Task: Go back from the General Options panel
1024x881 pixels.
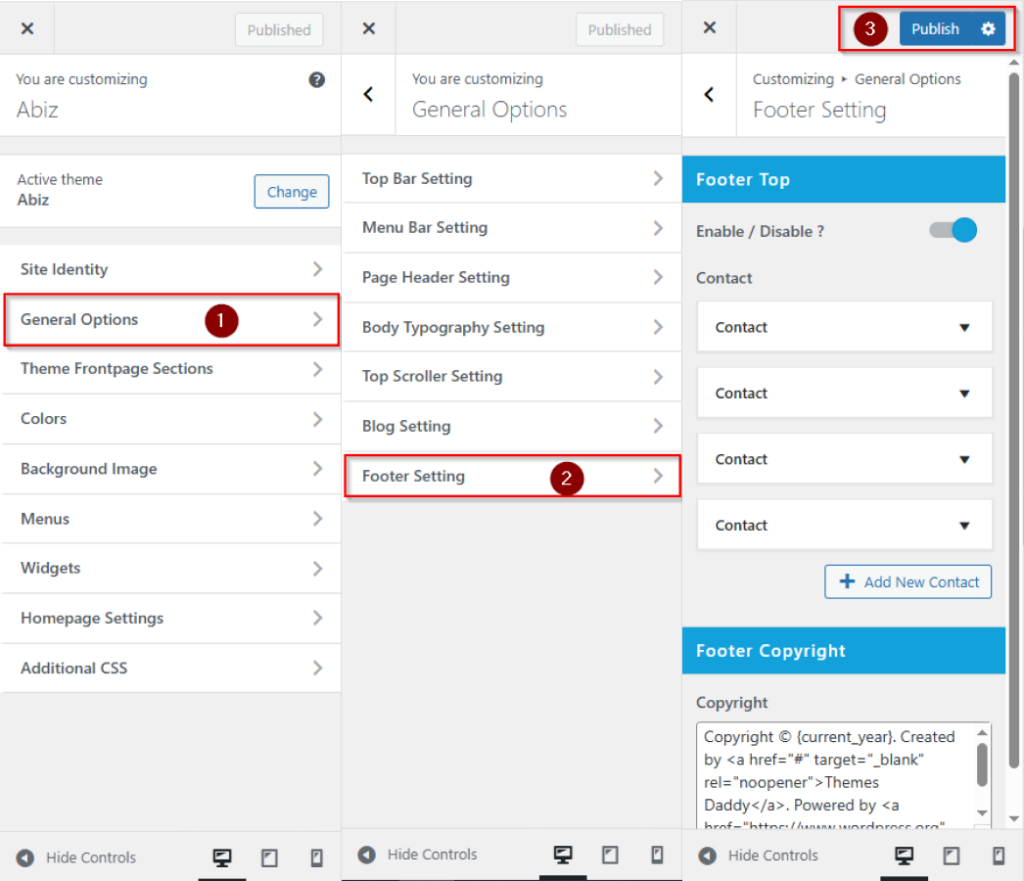Action: 368,94
